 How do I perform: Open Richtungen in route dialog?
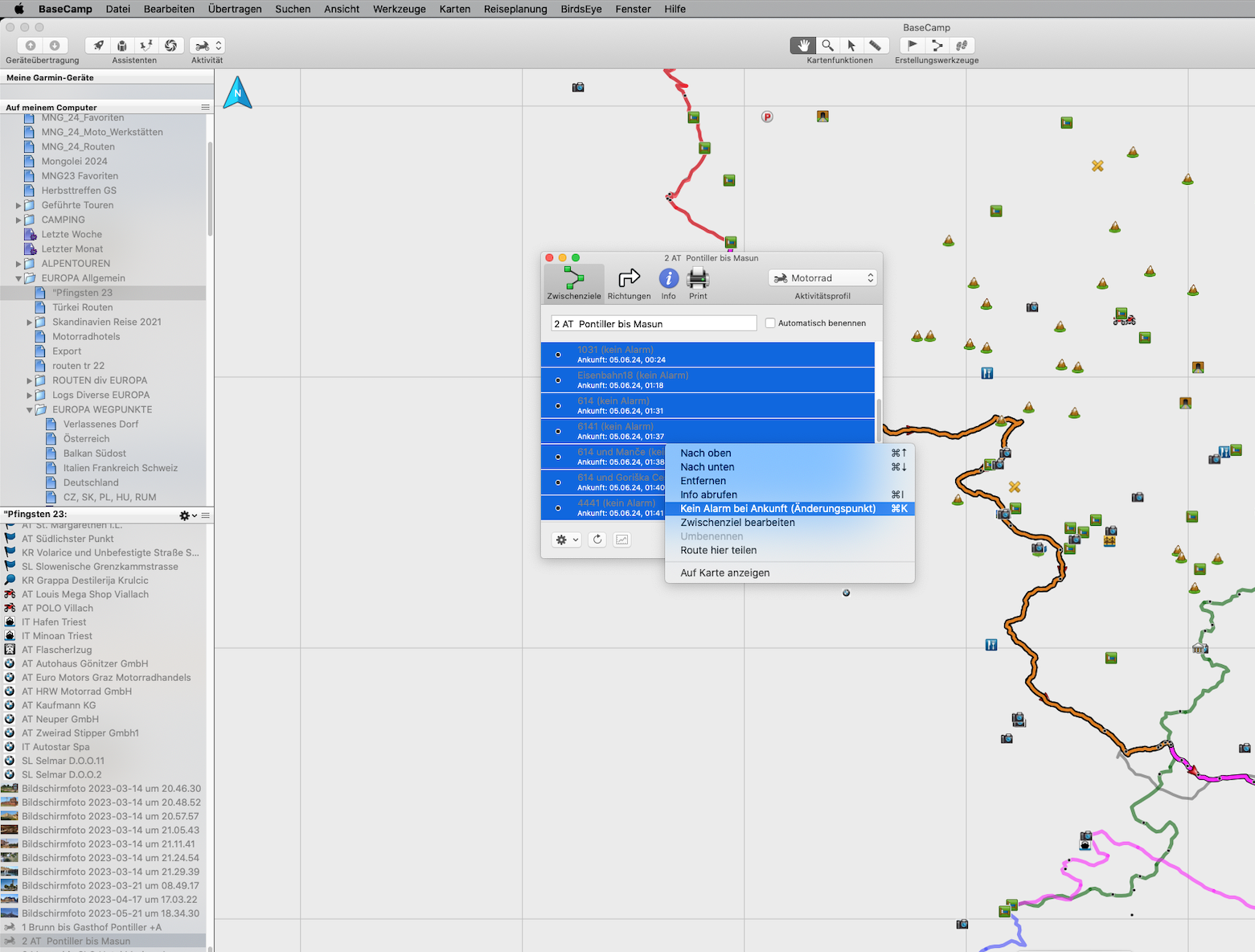[x=629, y=284]
